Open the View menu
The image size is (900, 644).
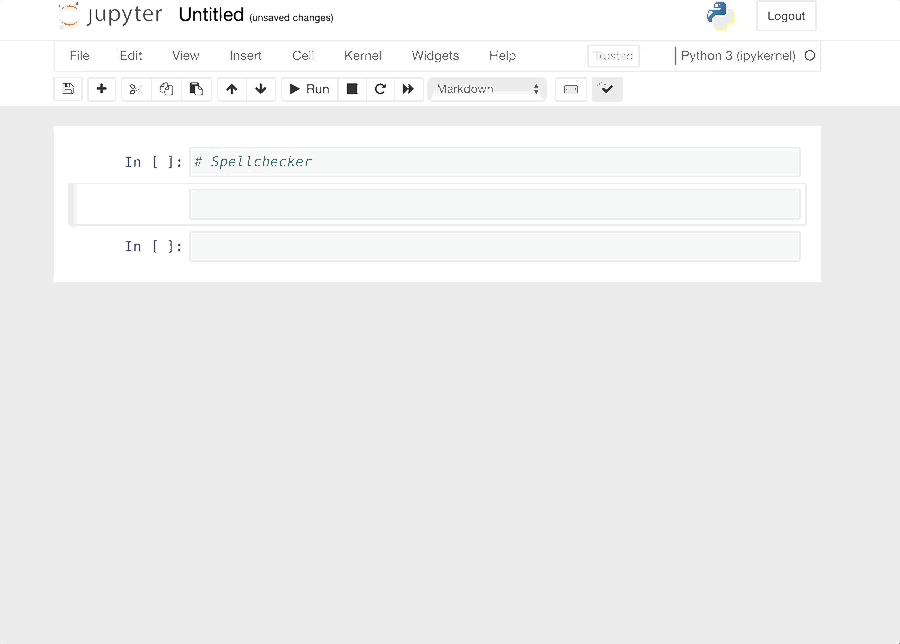point(185,56)
